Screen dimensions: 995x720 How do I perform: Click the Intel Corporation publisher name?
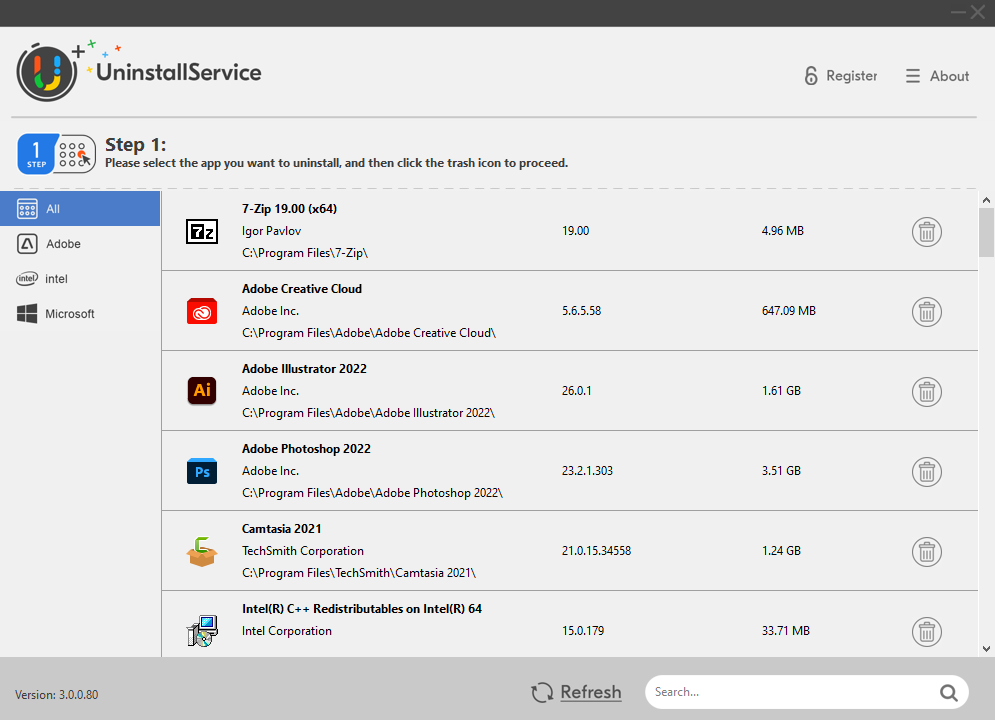[287, 631]
